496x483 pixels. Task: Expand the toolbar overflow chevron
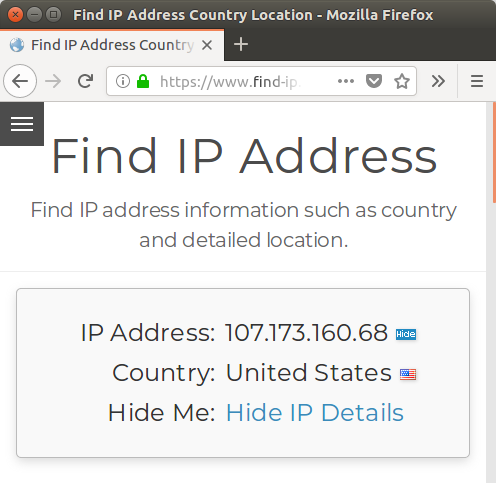coord(438,81)
